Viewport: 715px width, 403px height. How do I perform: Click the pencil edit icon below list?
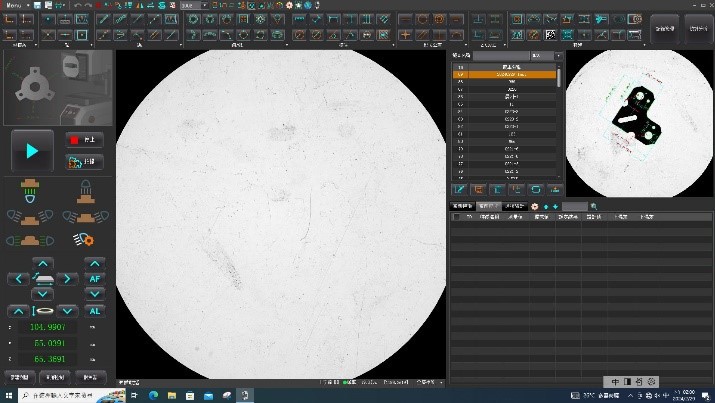click(x=459, y=190)
